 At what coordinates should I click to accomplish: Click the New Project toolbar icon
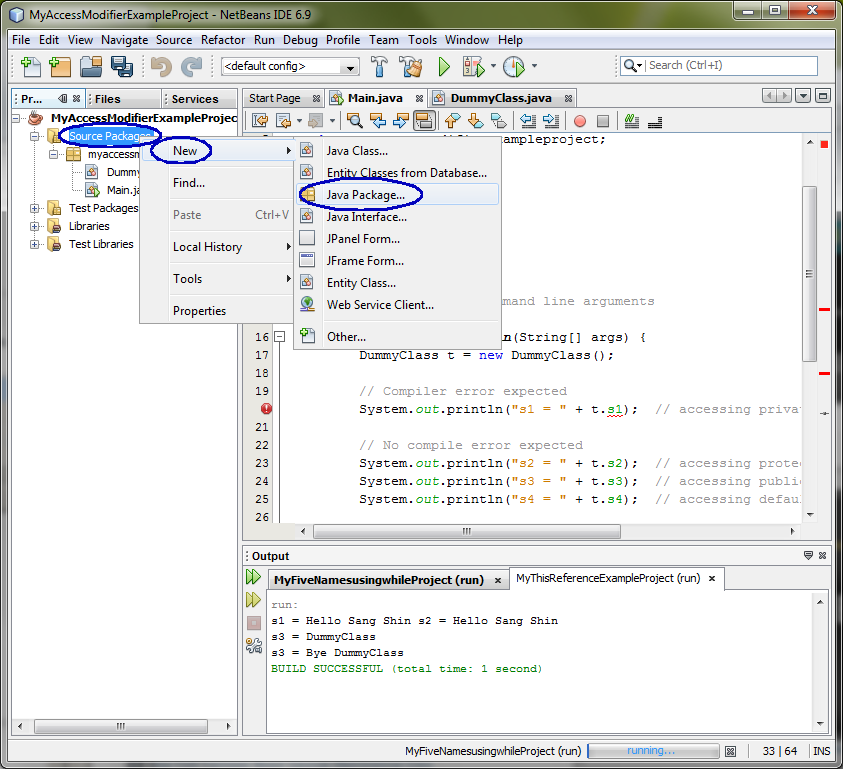tap(60, 66)
